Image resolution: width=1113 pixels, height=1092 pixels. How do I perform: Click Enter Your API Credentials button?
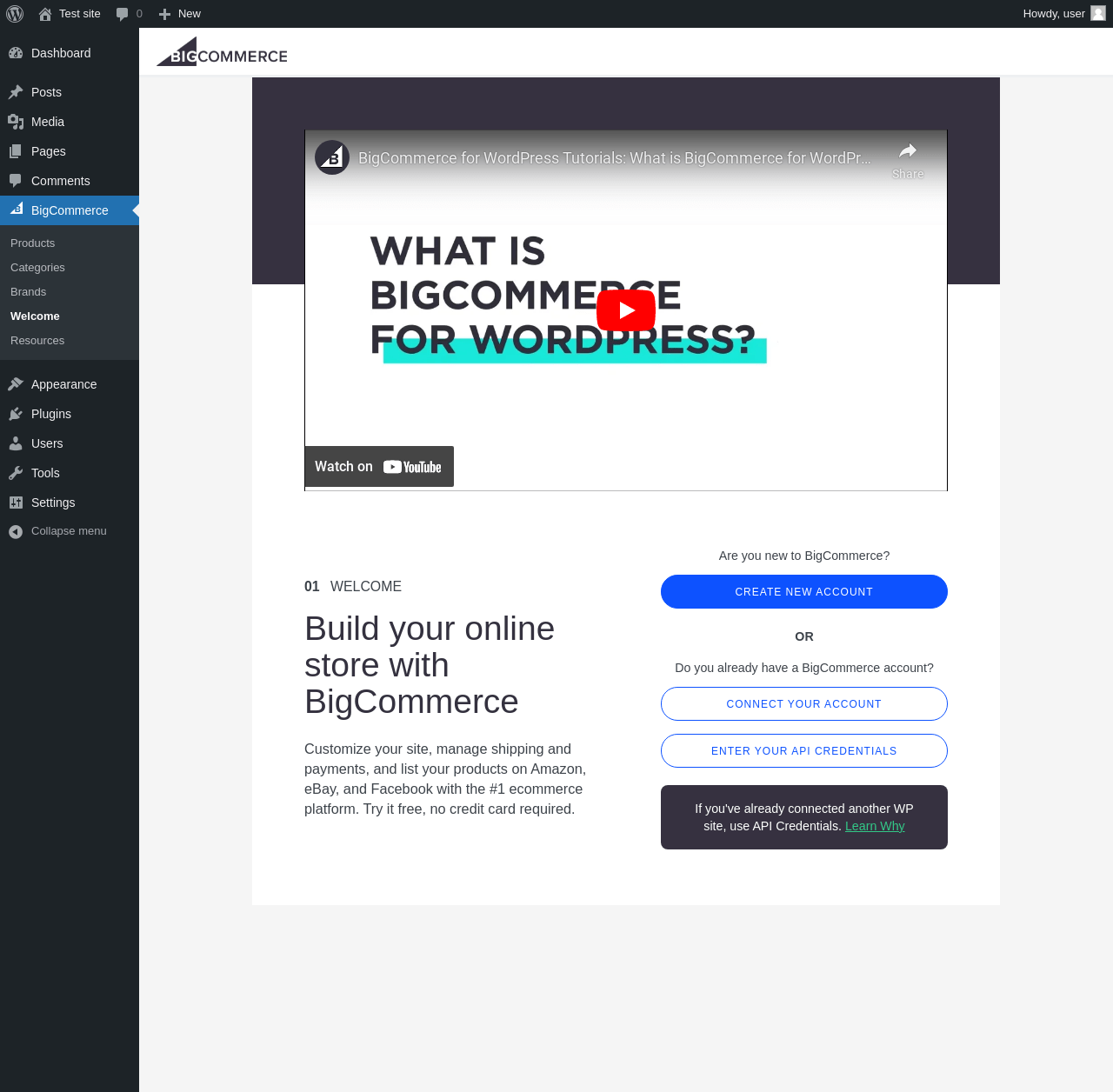click(804, 751)
